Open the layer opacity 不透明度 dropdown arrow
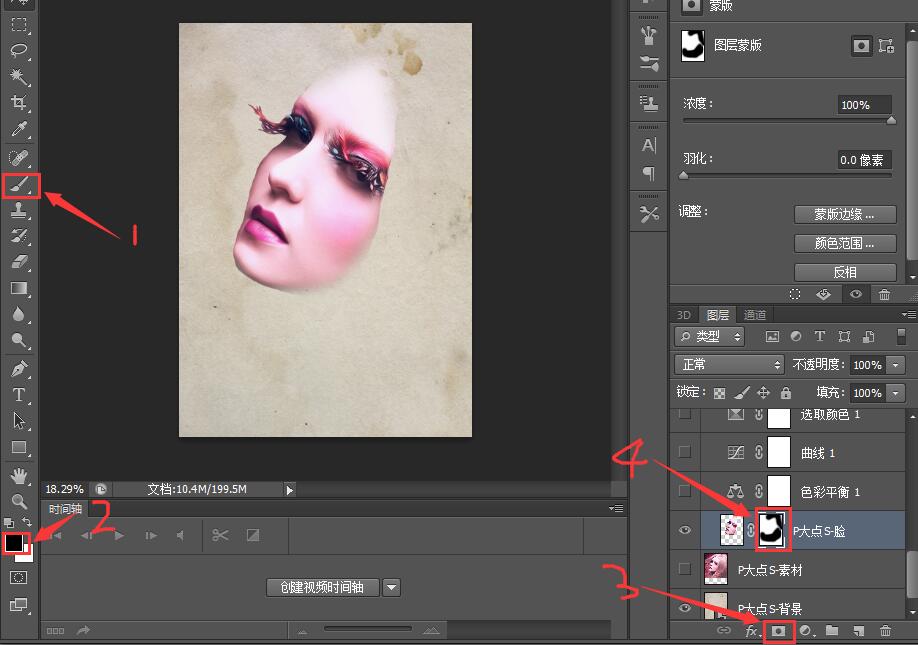This screenshot has width=918, height=645. click(895, 365)
